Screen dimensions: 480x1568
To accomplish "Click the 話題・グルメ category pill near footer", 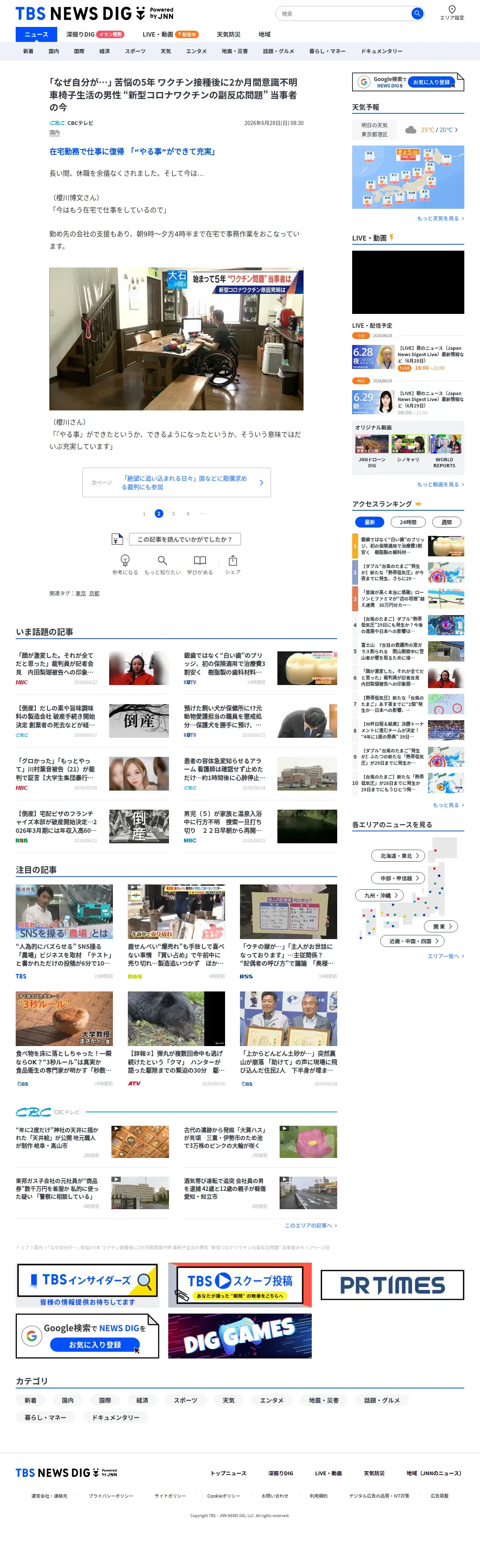I will tap(382, 1401).
